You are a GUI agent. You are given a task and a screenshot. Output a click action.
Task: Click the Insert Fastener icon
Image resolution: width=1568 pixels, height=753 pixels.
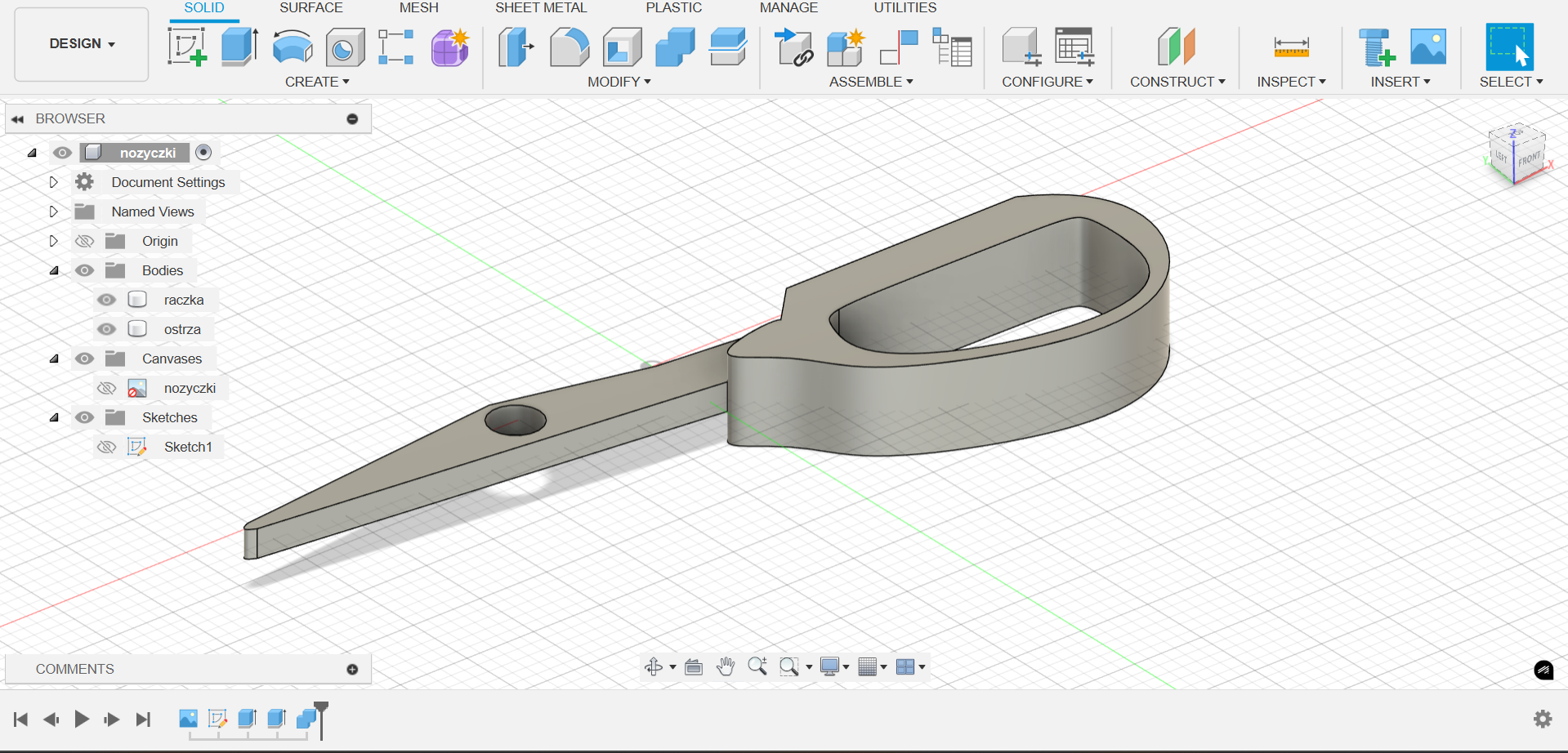[x=1377, y=47]
